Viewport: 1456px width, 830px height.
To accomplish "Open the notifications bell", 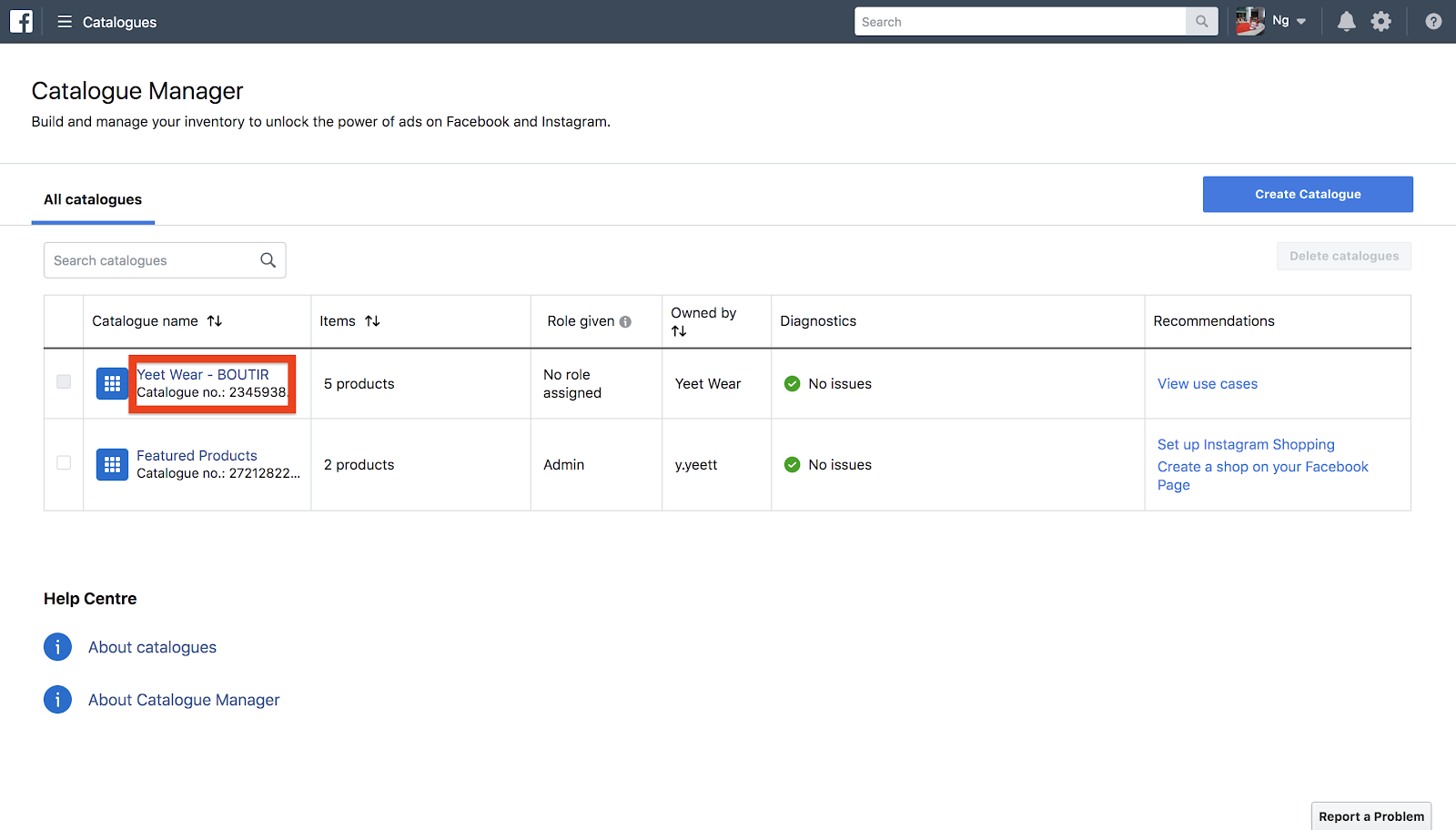I will 1346,22.
